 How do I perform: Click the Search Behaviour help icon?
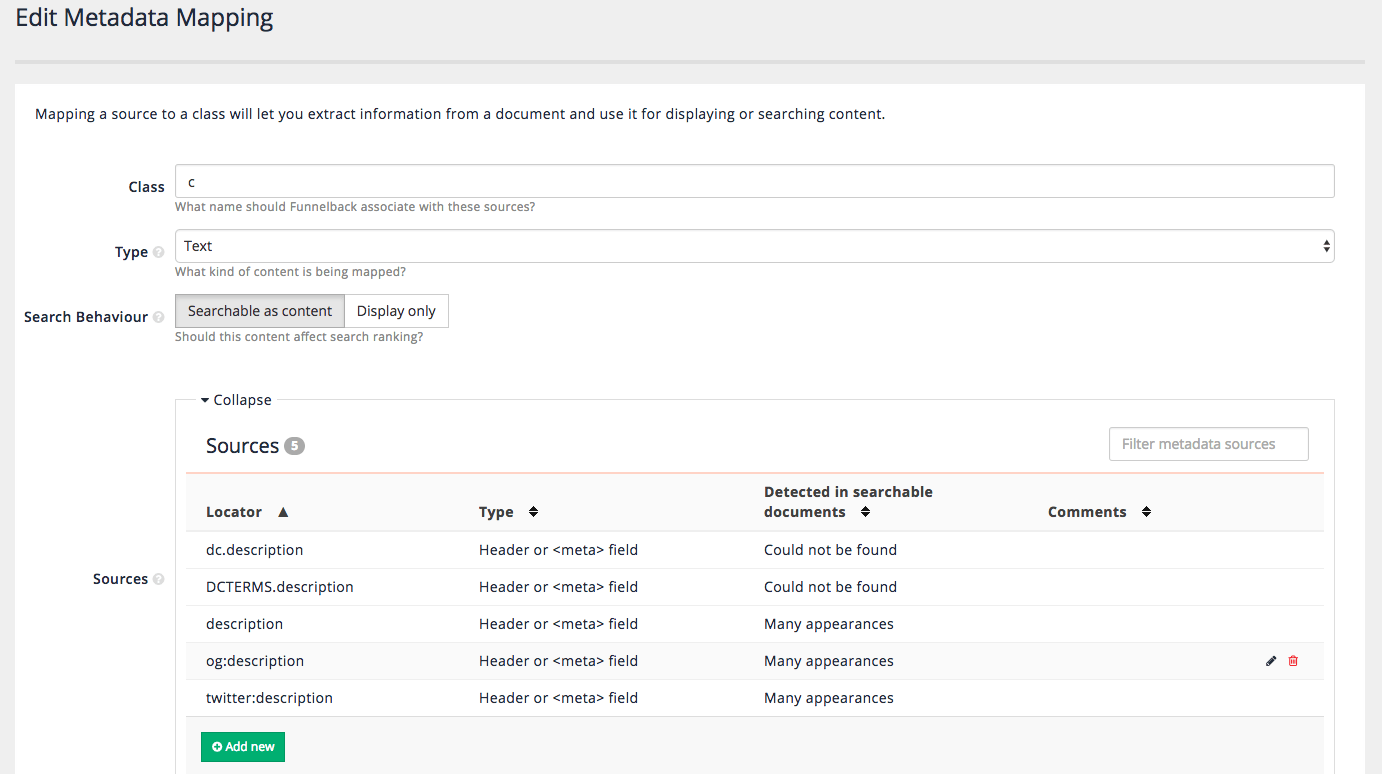click(159, 317)
